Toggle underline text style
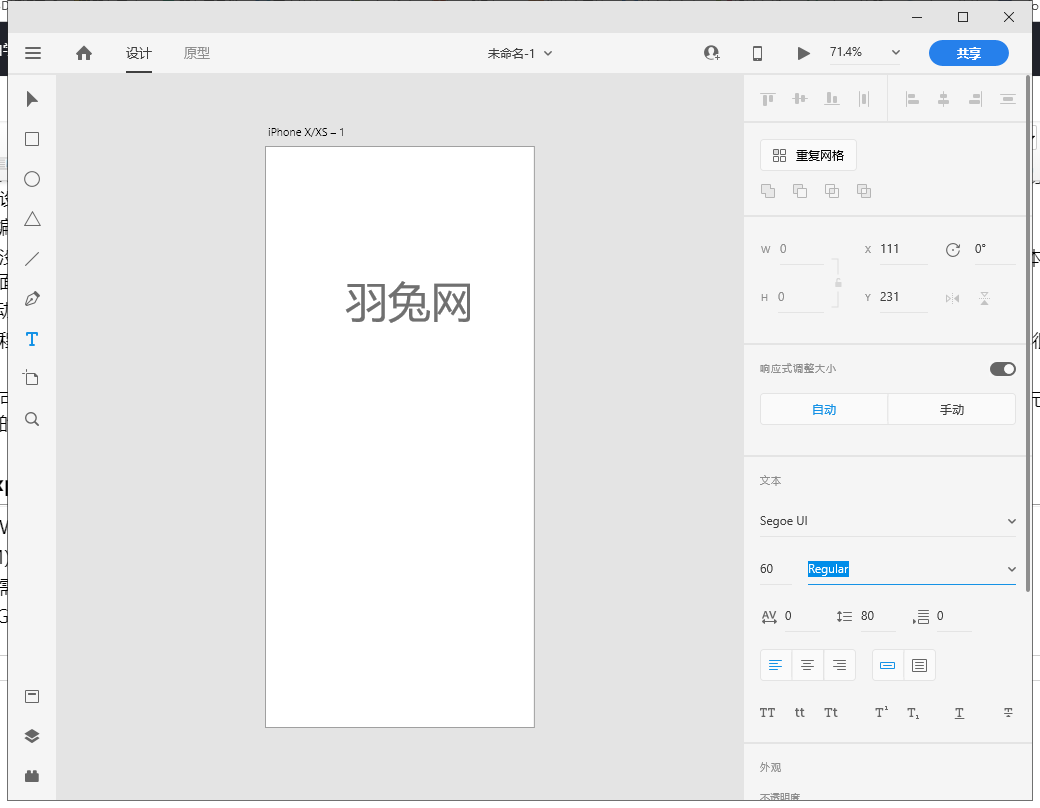This screenshot has height=808, width=1040. pyautogui.click(x=959, y=713)
